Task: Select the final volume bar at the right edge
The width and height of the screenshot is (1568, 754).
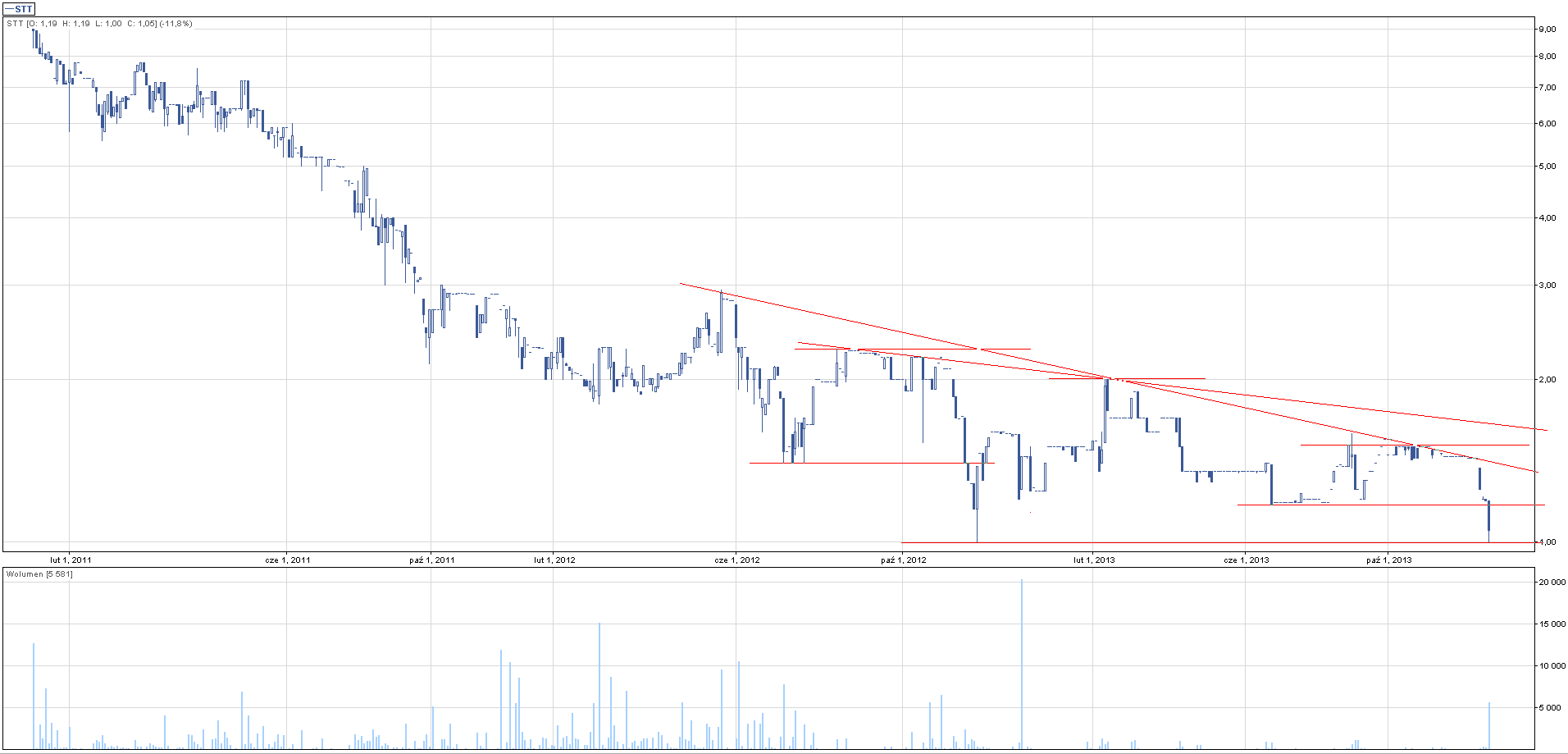Action: coord(1489,725)
